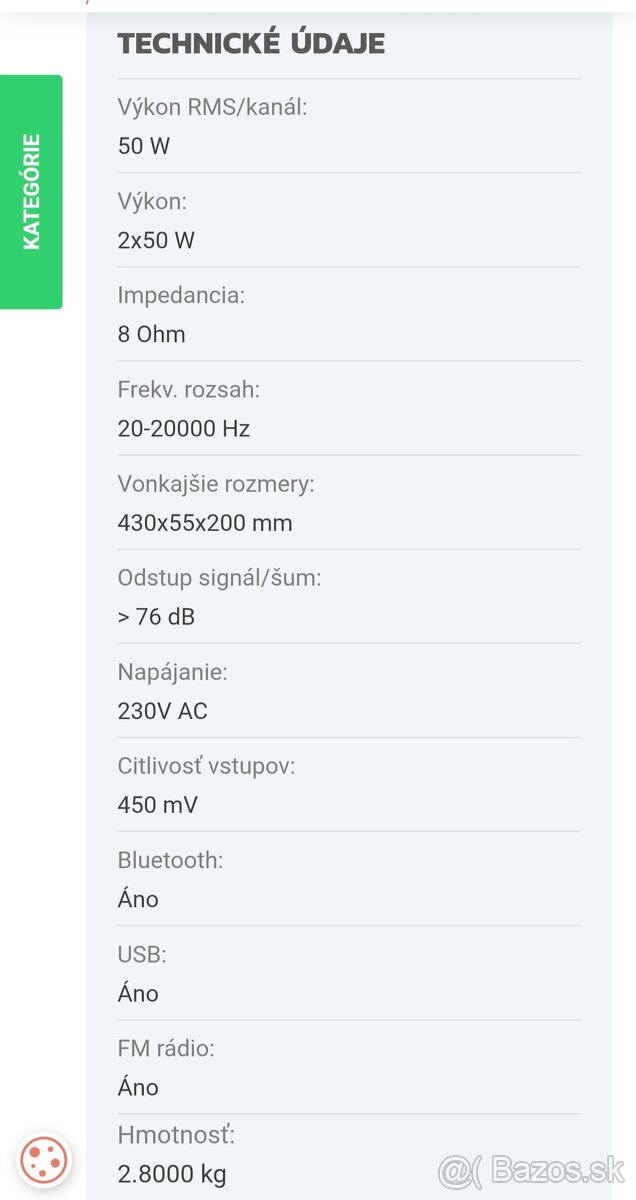Open the KATEGÓRIE sidebar panel
Viewport: 636px width, 1200px height.
31,190
